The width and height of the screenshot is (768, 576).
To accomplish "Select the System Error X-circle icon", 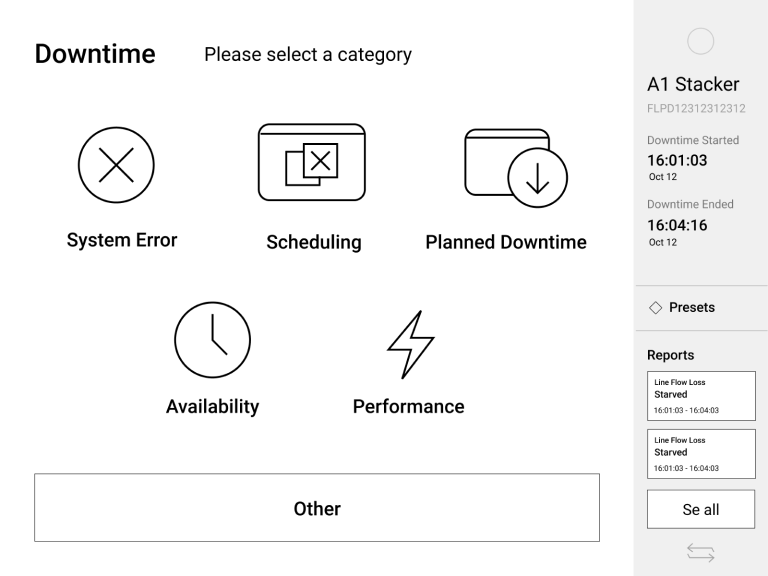I will point(115,166).
